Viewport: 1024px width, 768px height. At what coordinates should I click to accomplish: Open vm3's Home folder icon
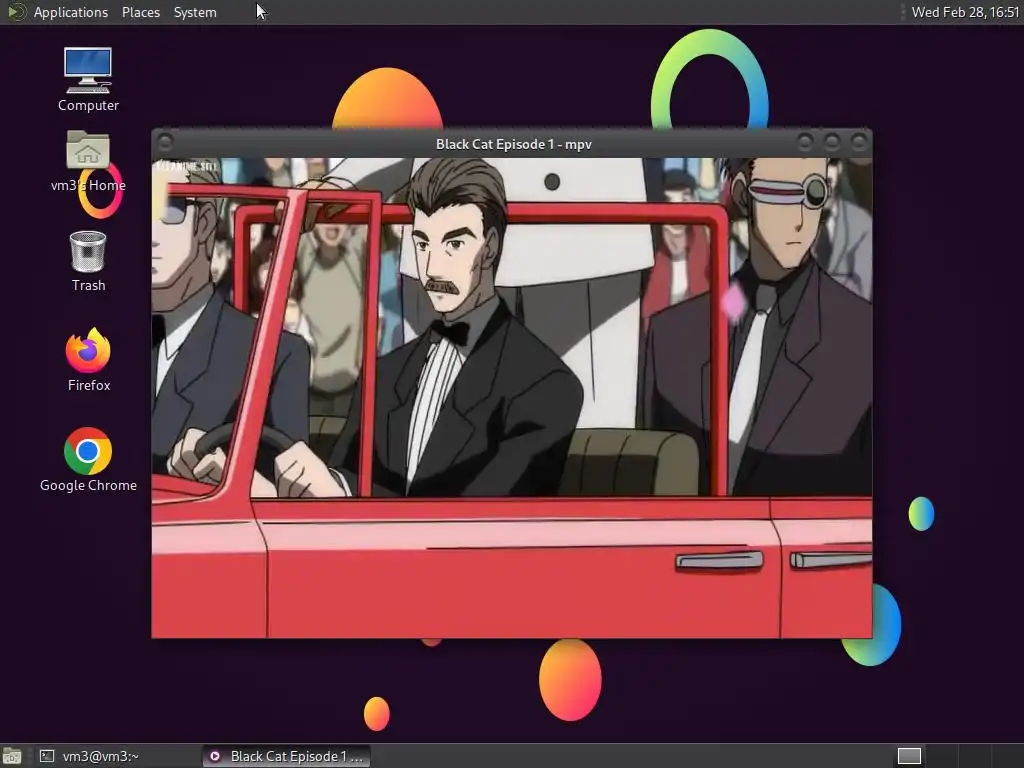pyautogui.click(x=88, y=161)
